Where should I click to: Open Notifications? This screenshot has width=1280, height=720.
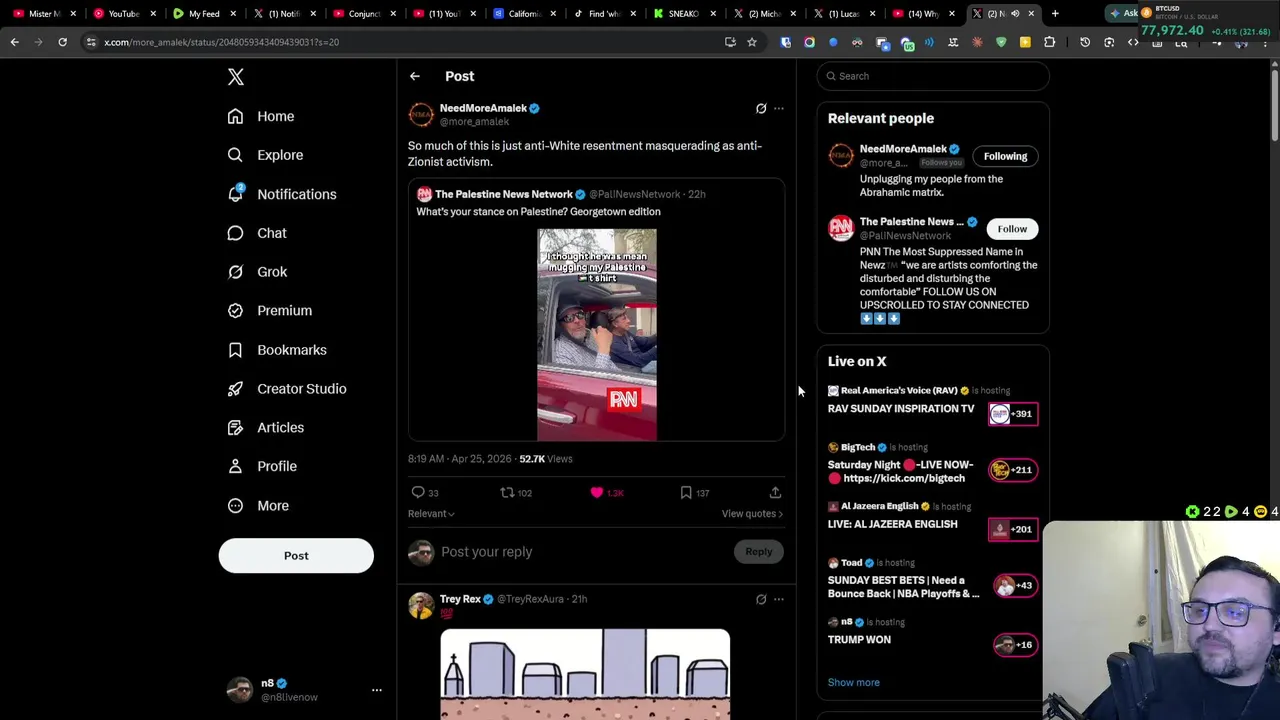pos(281,194)
